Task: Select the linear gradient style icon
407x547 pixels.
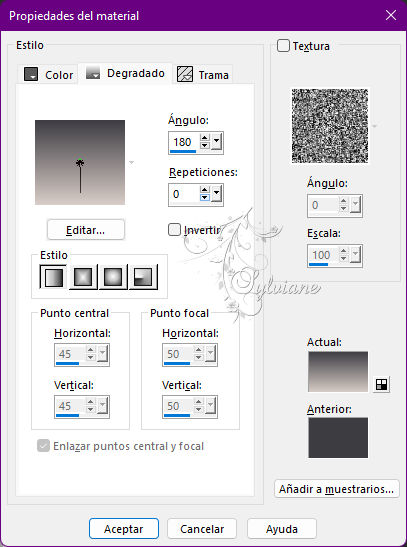Action: (53, 277)
